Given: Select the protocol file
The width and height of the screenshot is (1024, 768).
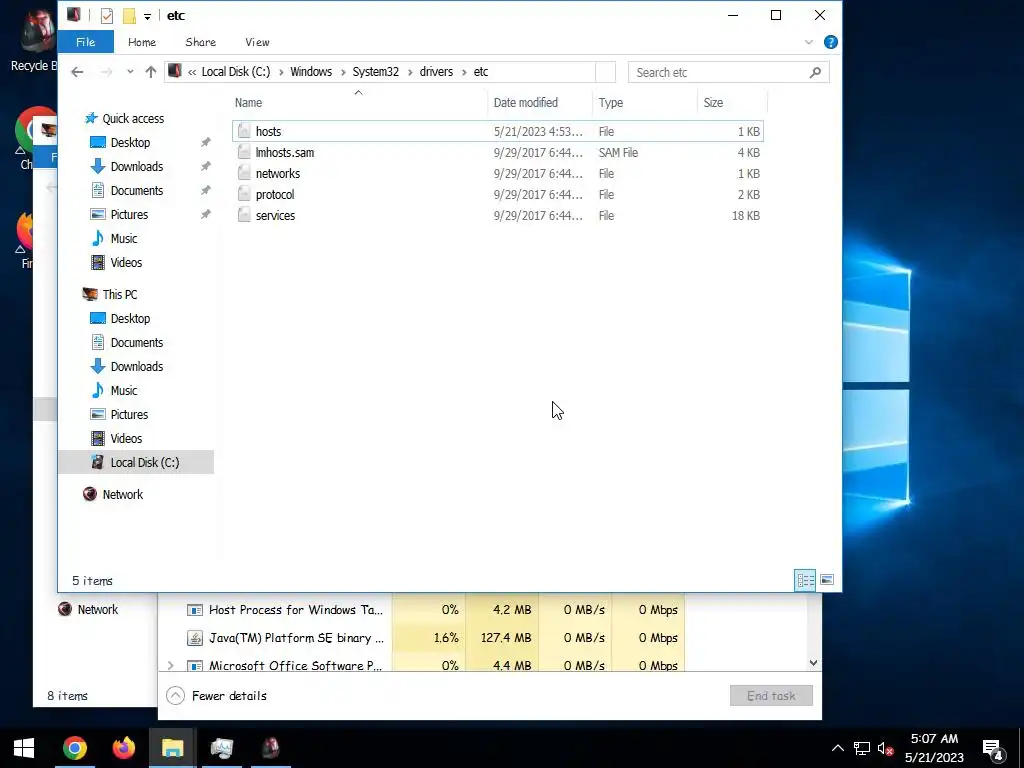Looking at the screenshot, I should pyautogui.click(x=498, y=194).
